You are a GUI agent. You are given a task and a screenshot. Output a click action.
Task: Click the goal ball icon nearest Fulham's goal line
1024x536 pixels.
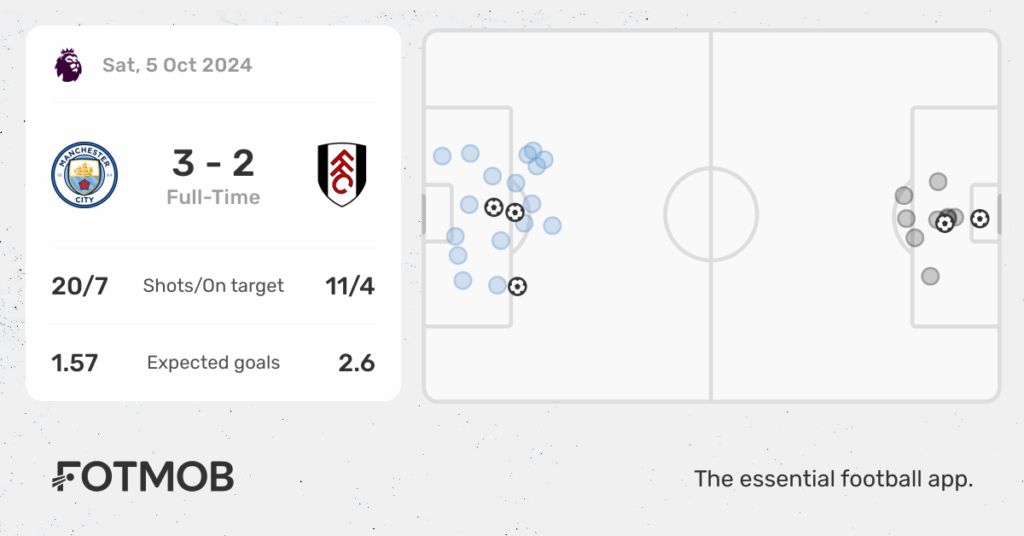click(980, 219)
